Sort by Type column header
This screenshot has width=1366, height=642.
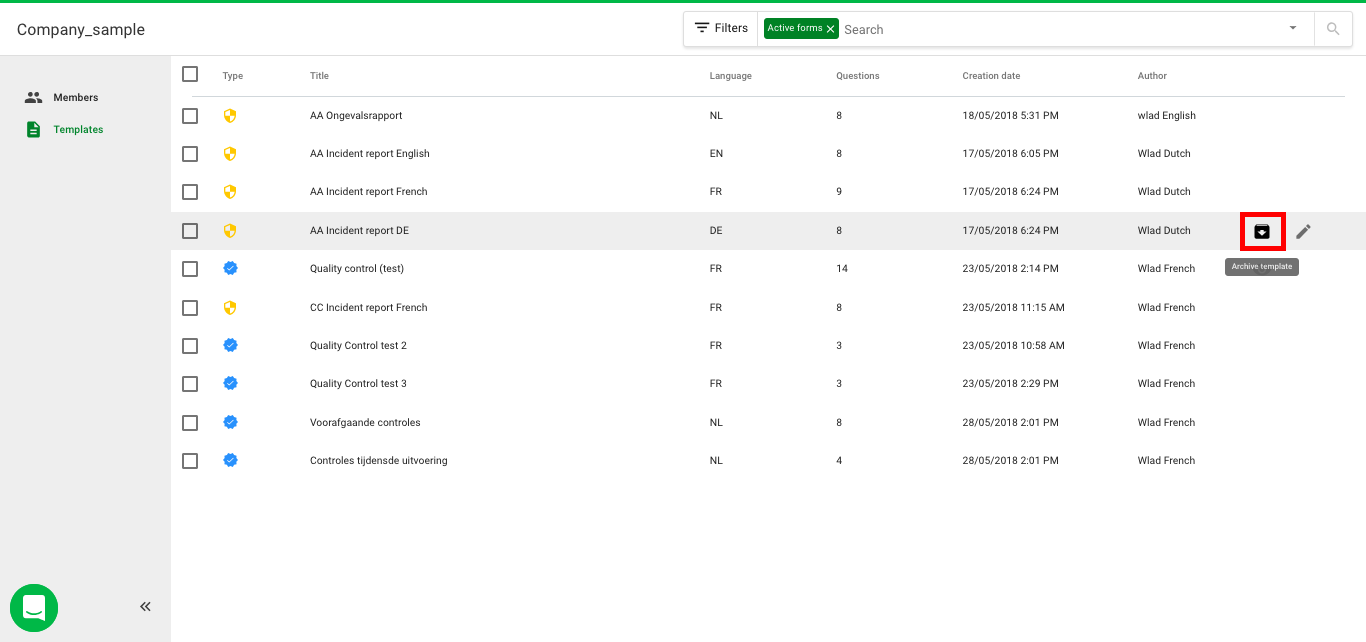pos(233,76)
